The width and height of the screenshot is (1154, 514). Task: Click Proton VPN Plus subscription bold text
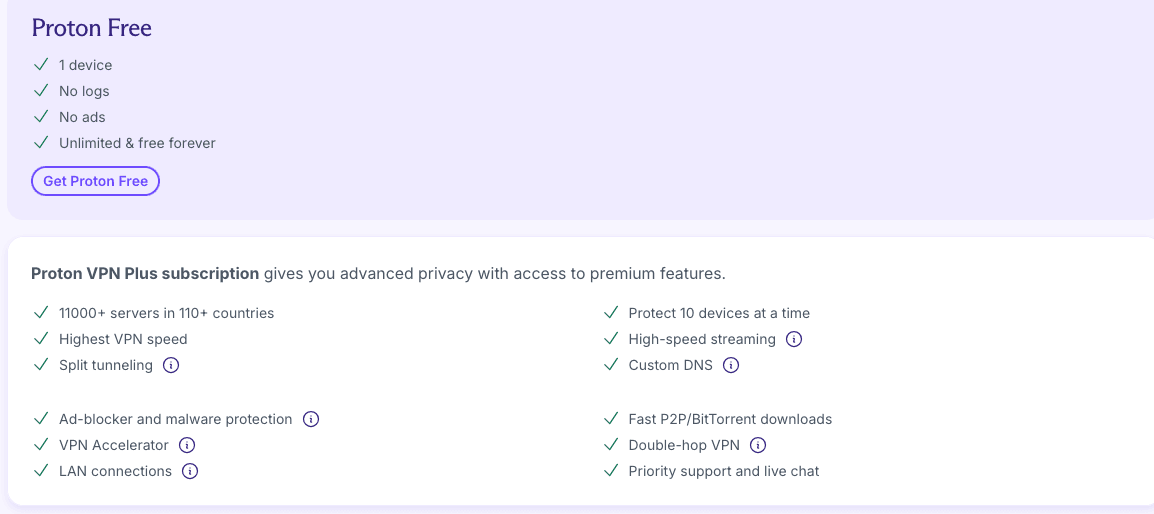pos(145,273)
